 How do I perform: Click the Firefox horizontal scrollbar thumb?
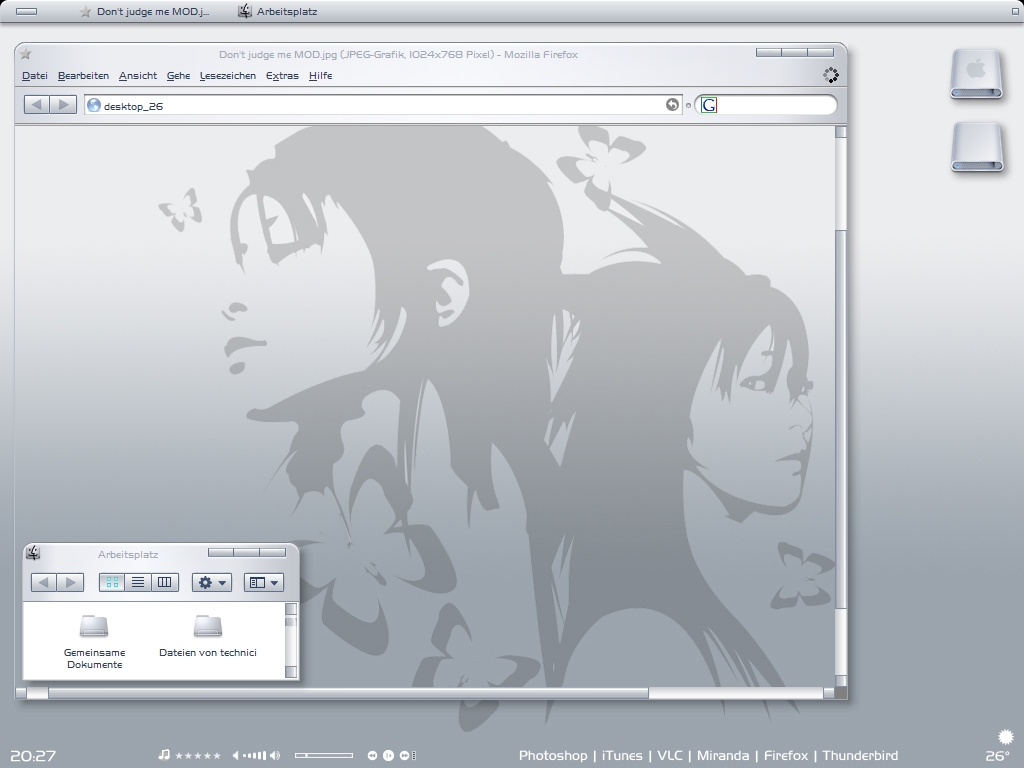click(x=348, y=693)
